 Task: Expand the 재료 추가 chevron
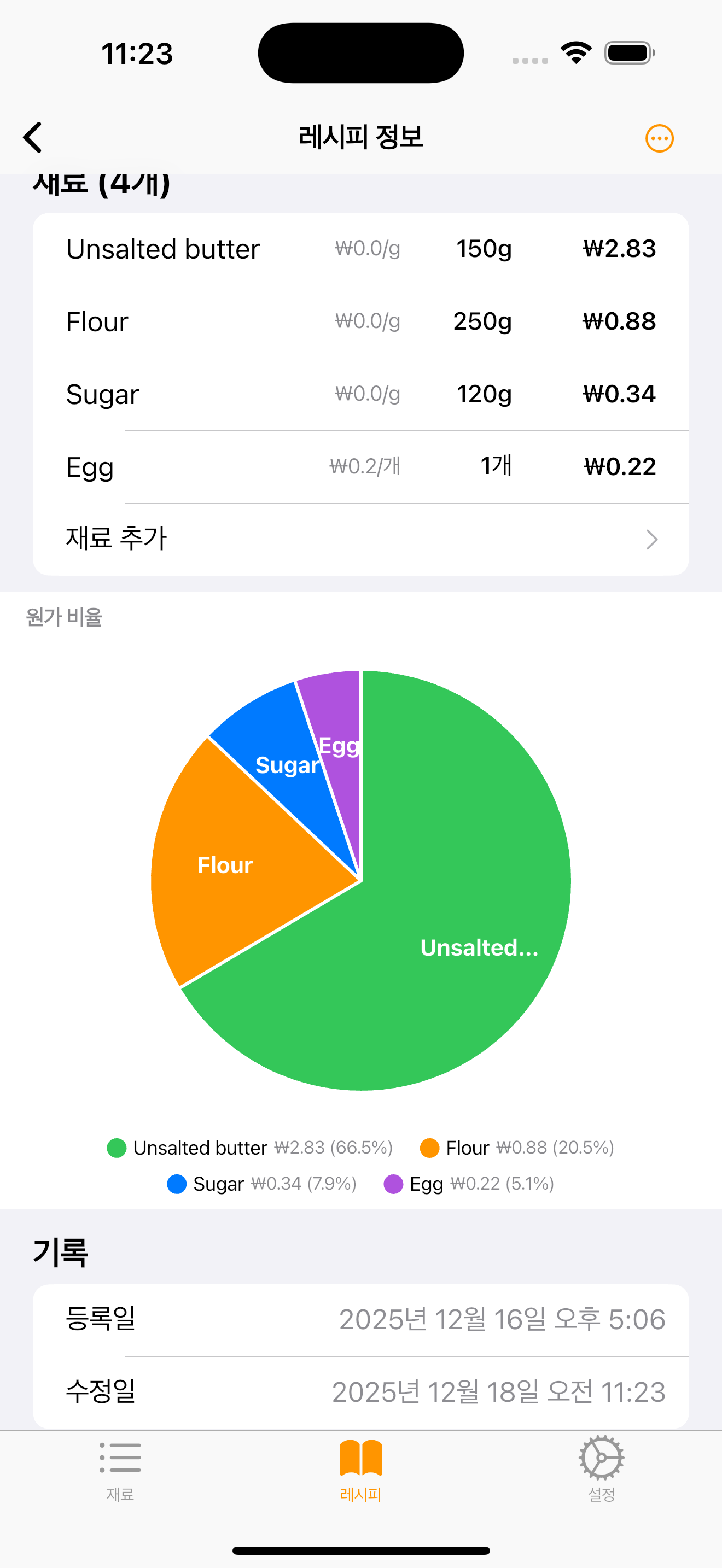pyautogui.click(x=651, y=539)
